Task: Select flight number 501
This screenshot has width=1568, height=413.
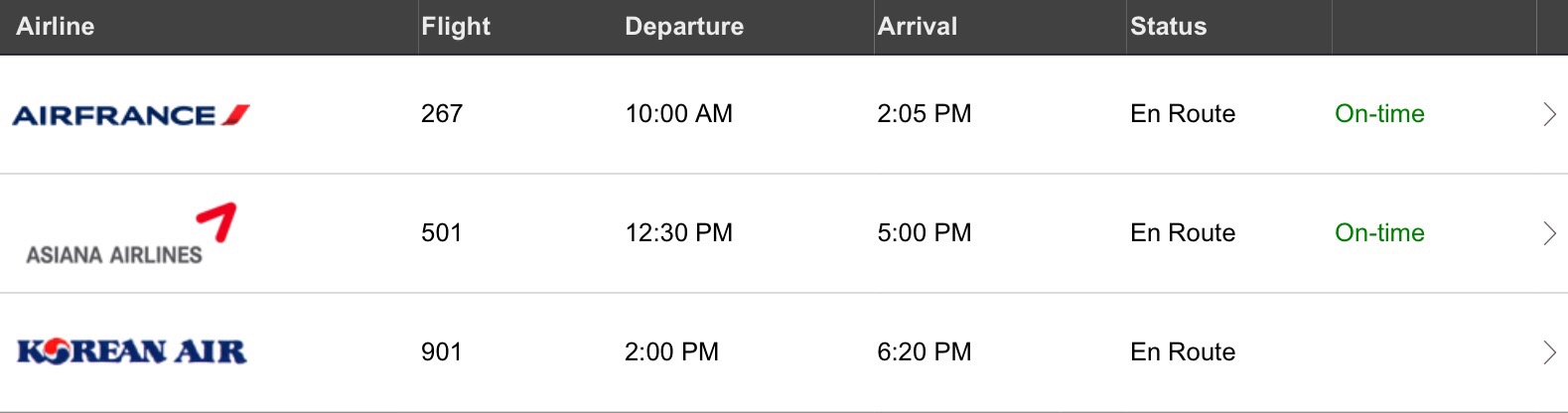Action: [x=442, y=233]
